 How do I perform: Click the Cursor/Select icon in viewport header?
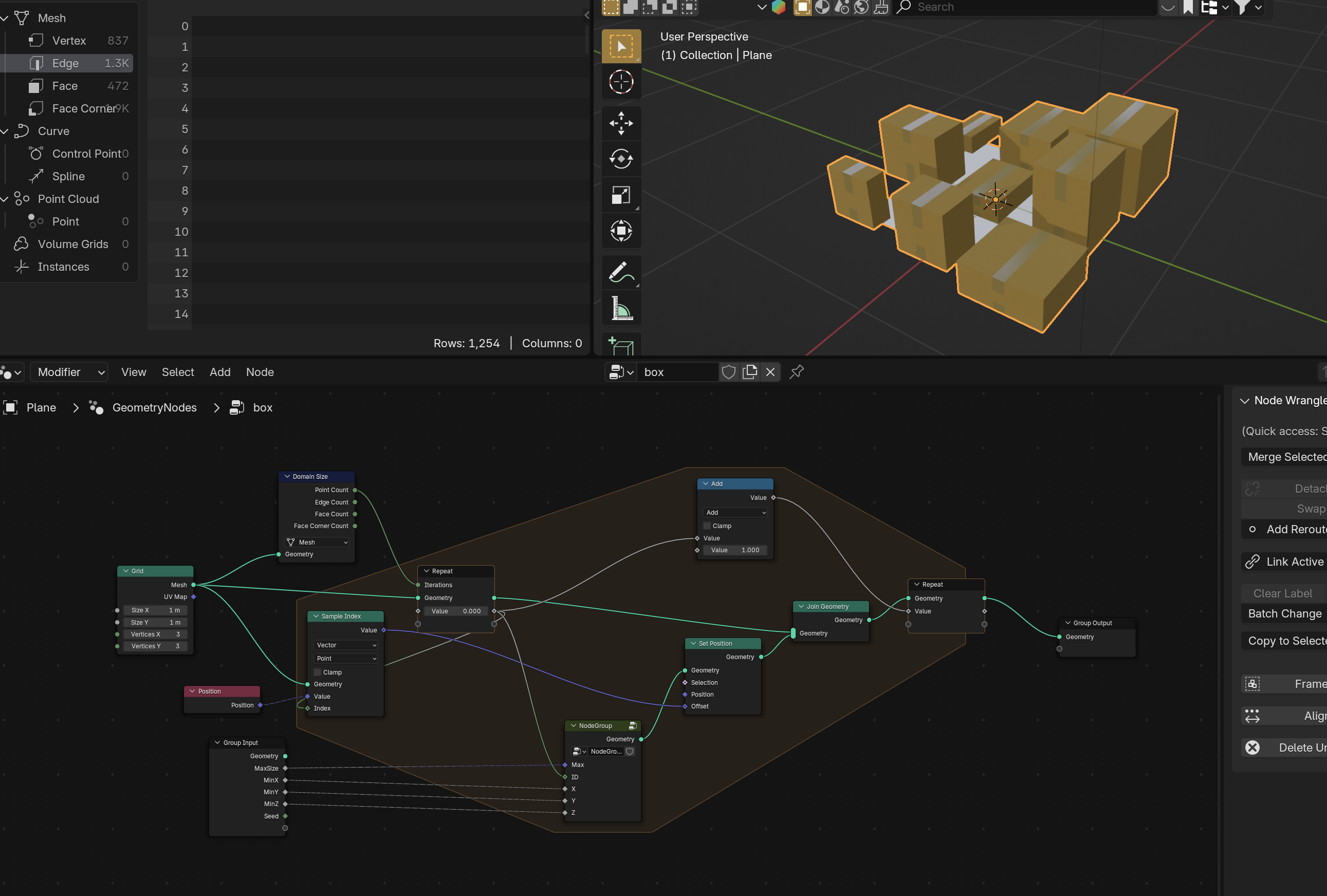click(622, 80)
